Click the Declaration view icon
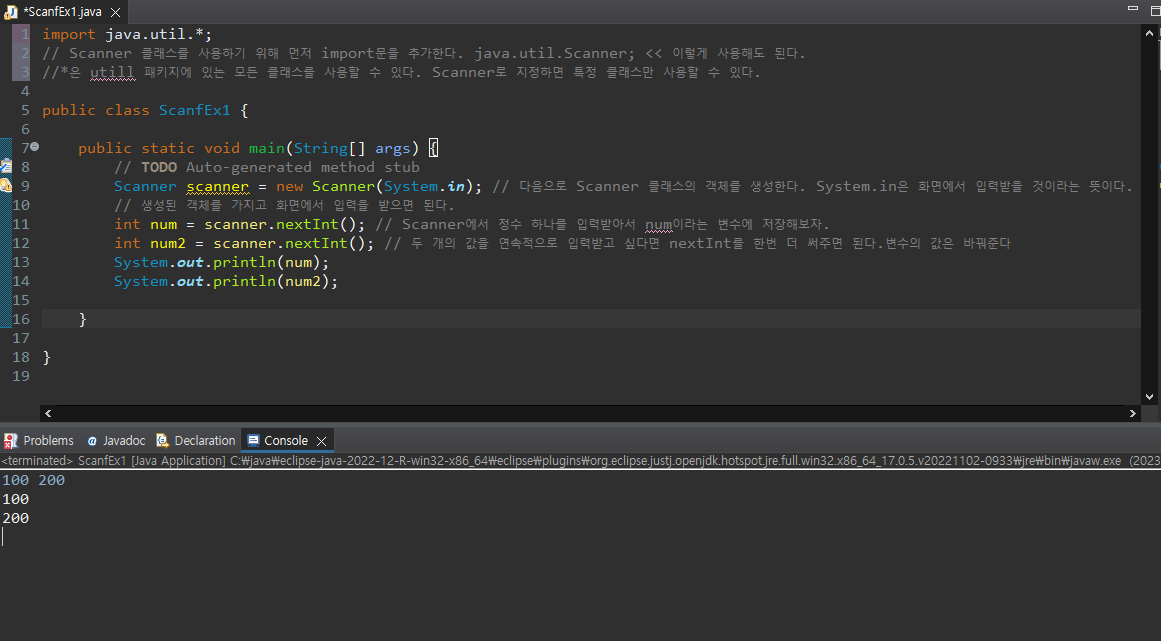1161x641 pixels. pos(162,440)
